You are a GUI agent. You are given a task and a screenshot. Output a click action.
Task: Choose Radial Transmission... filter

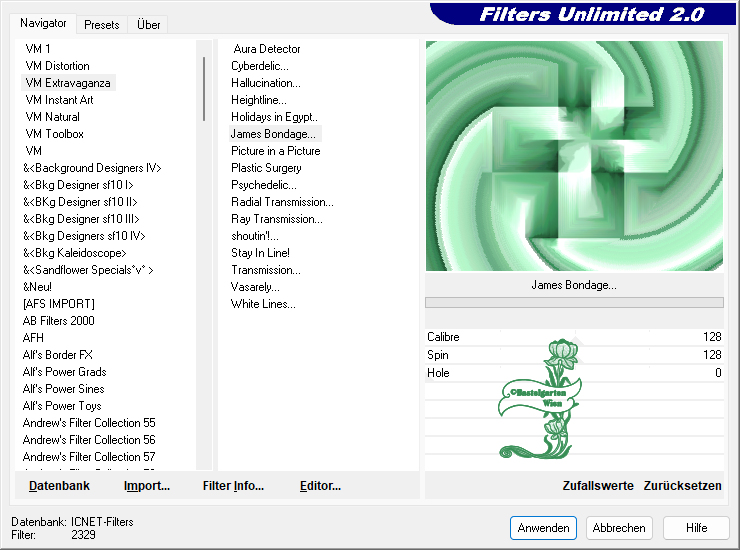pyautogui.click(x=282, y=202)
